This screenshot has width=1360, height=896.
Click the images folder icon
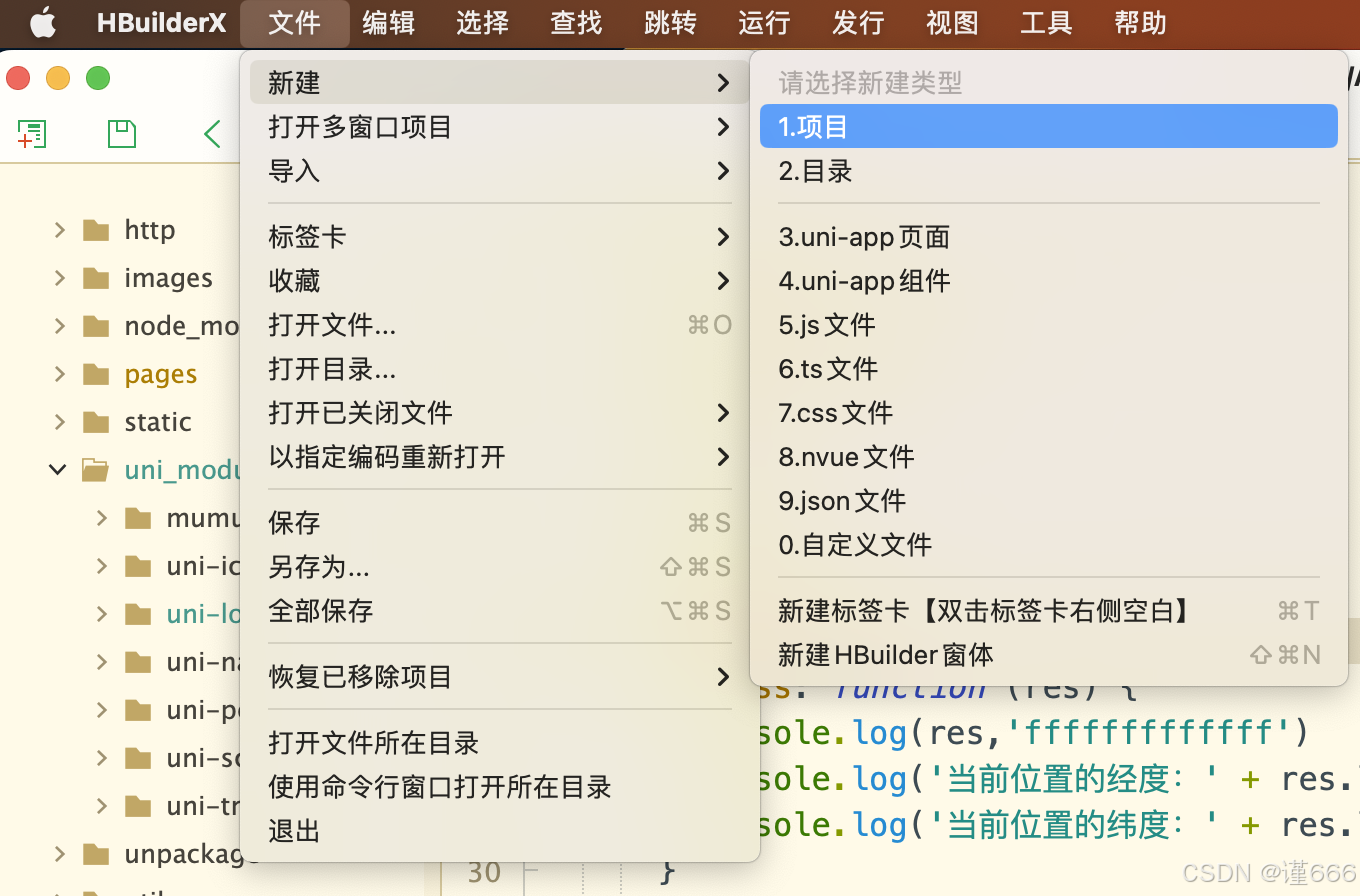click(x=96, y=279)
